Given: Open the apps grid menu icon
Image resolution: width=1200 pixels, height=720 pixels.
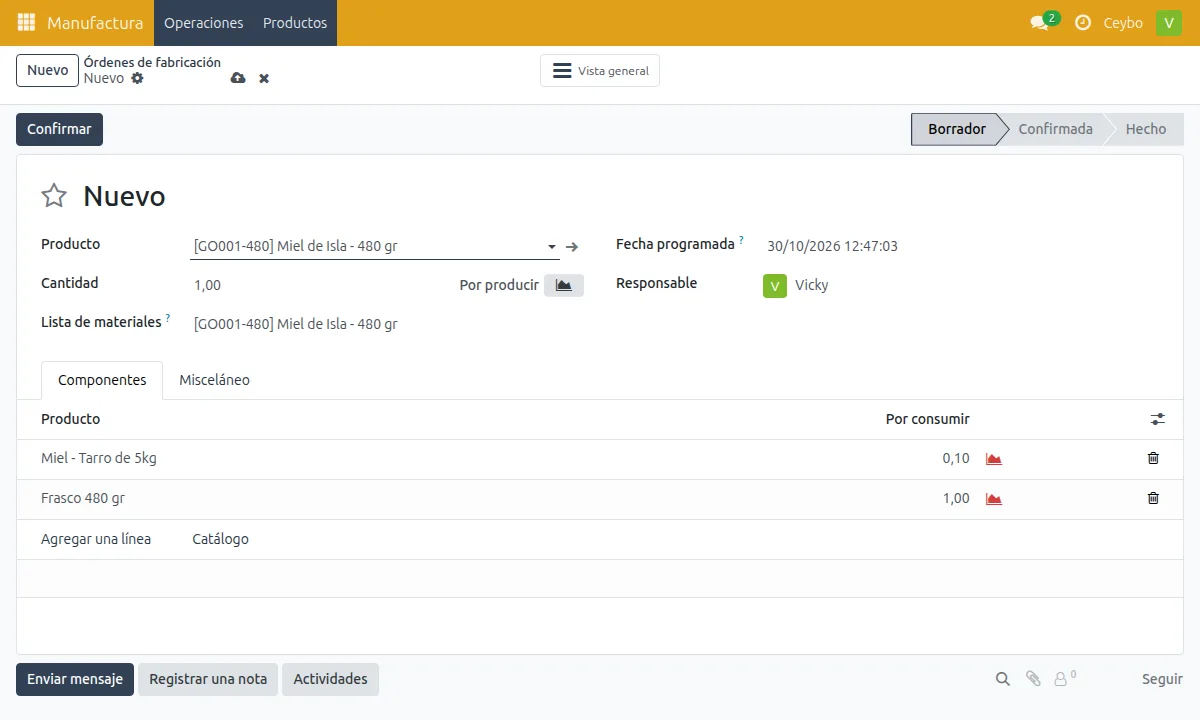Looking at the screenshot, I should [x=26, y=22].
